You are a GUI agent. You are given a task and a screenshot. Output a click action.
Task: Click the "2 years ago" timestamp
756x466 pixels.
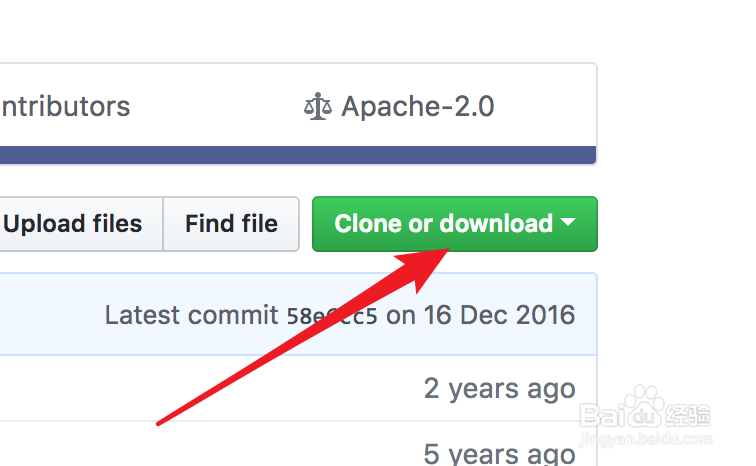point(499,388)
